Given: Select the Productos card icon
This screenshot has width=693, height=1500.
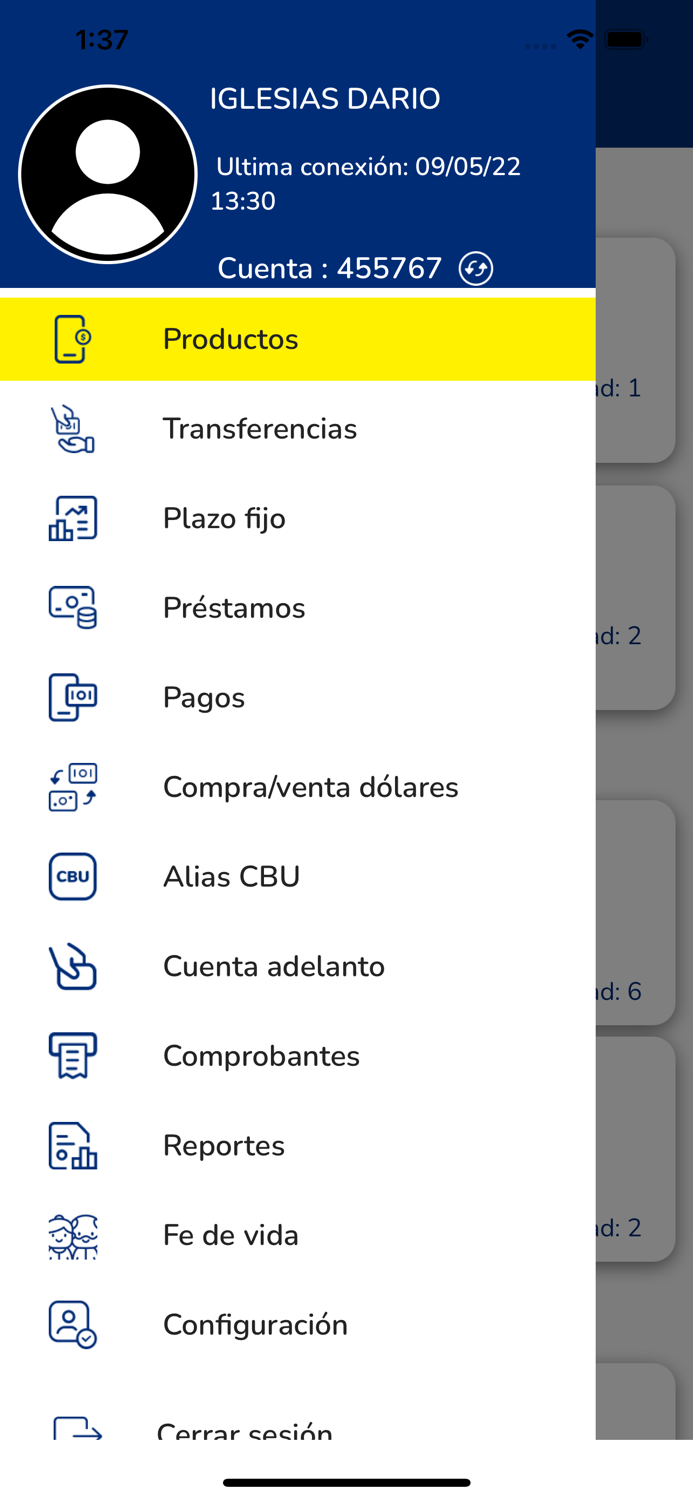Looking at the screenshot, I should [x=72, y=339].
